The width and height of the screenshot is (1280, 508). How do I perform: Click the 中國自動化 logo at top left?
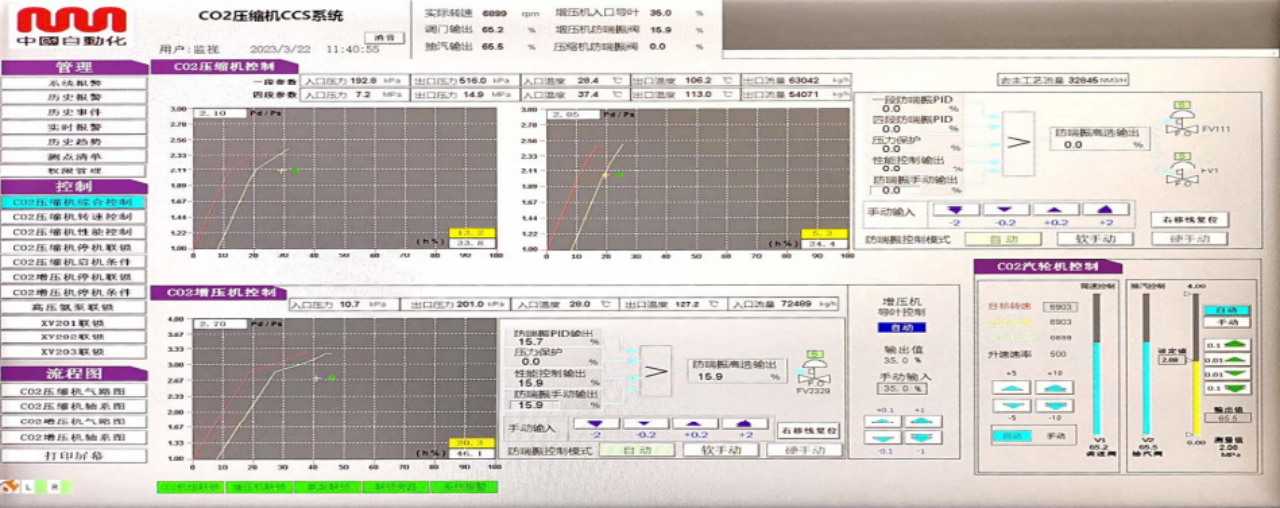(73, 27)
